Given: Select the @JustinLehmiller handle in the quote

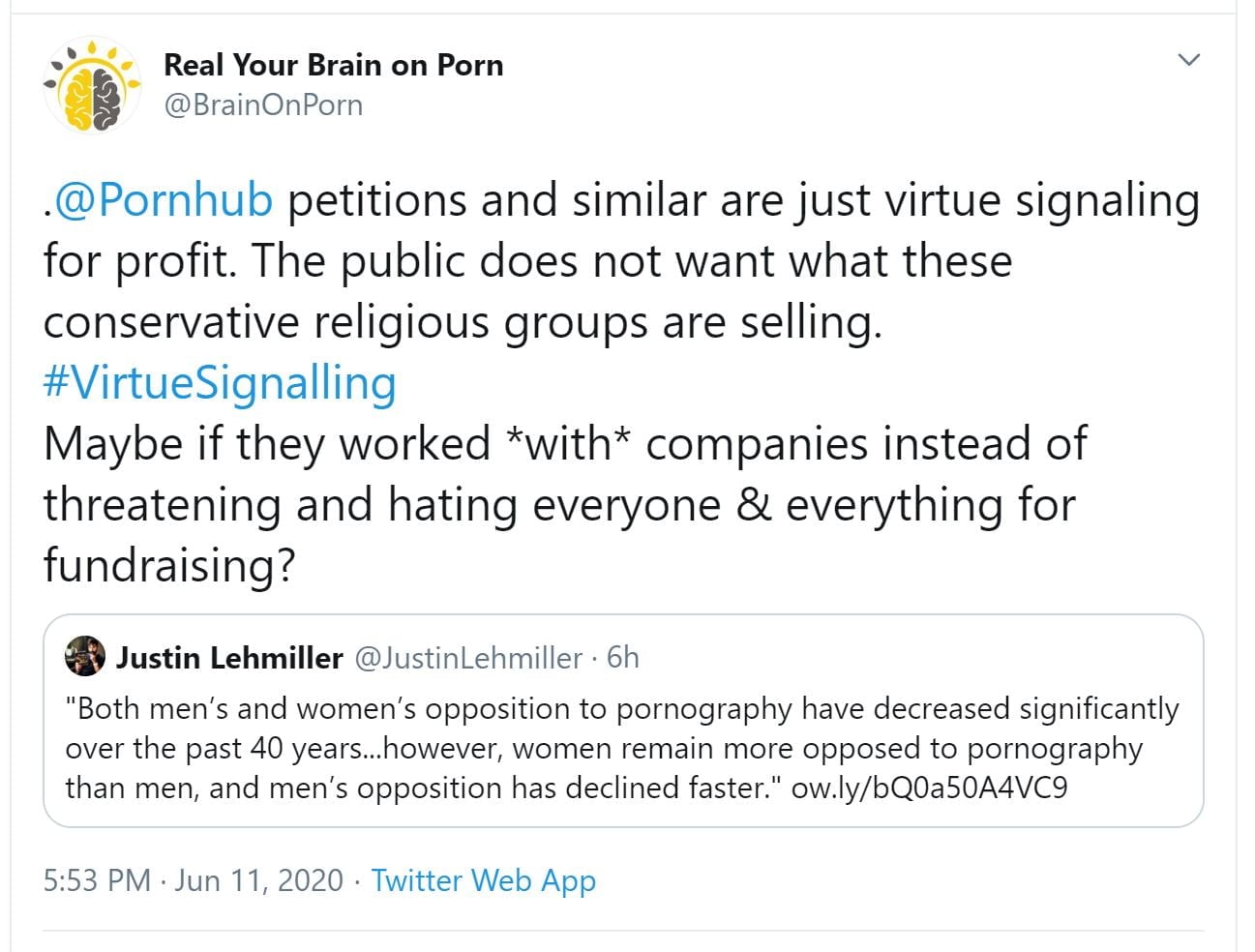Looking at the screenshot, I should coord(468,658).
